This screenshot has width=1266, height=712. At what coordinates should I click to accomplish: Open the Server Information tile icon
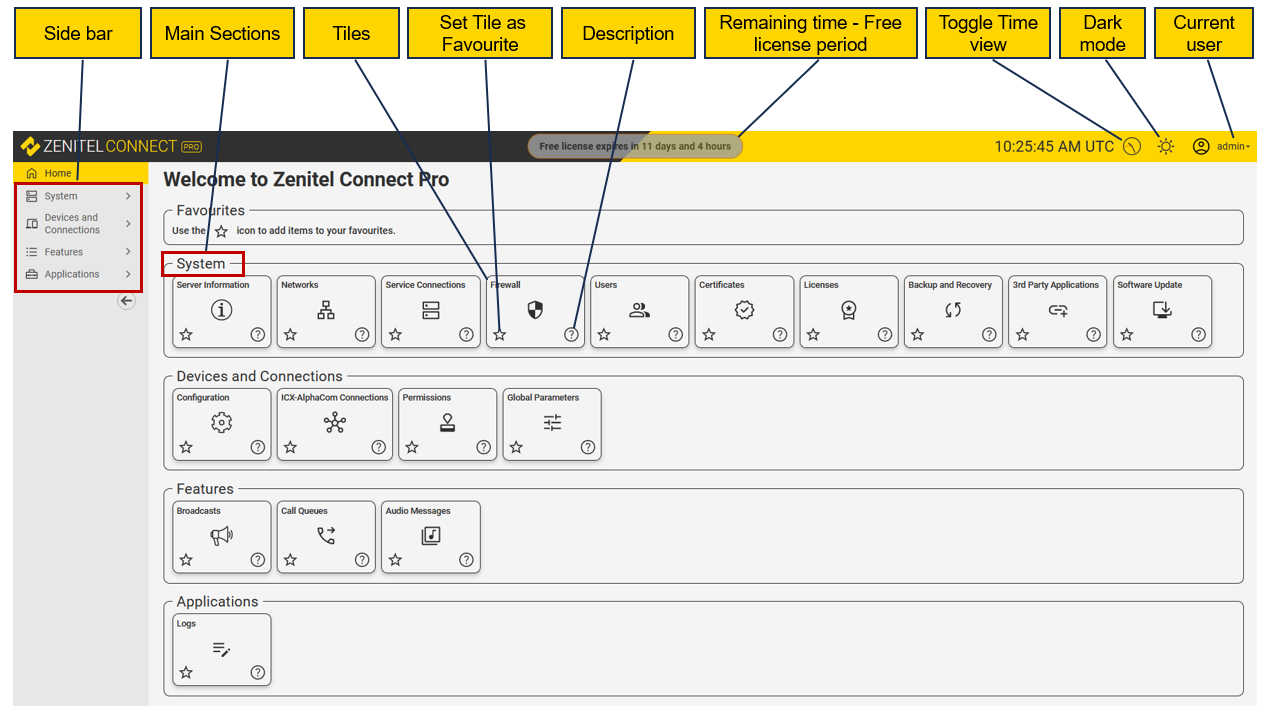click(222, 310)
